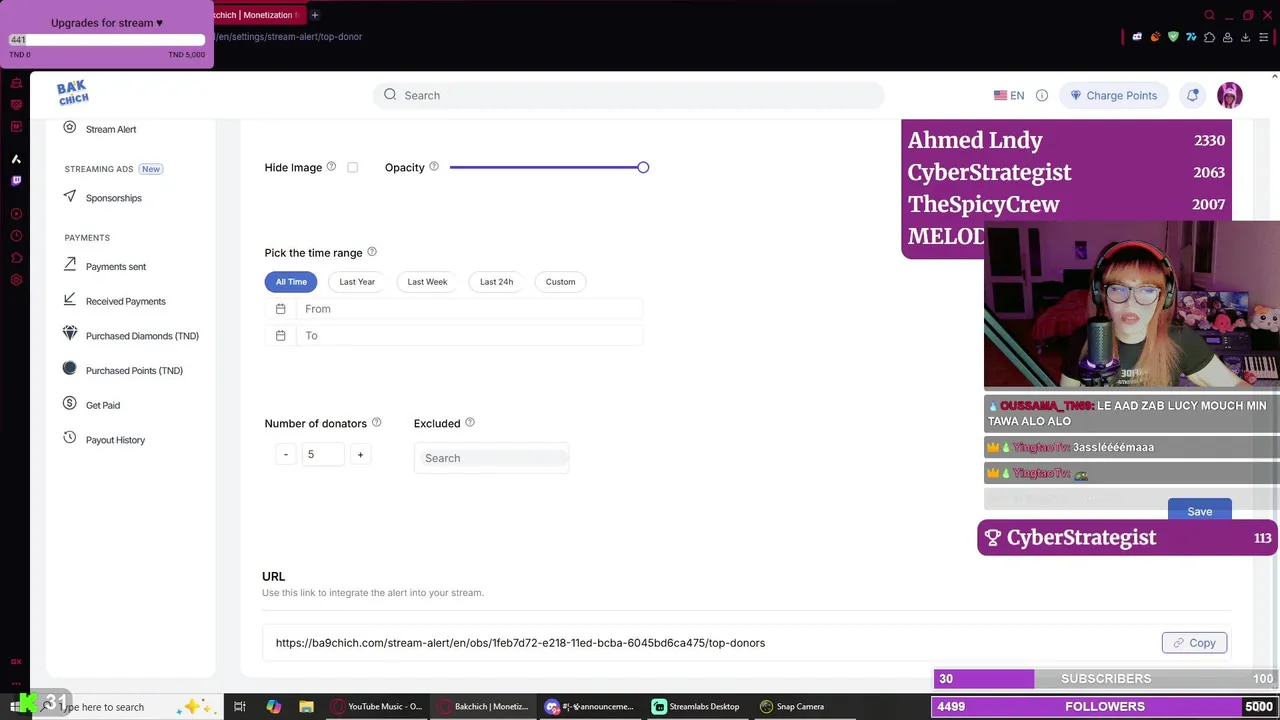The image size is (1280, 720).
Task: Select the Last Week range
Action: pyautogui.click(x=427, y=282)
